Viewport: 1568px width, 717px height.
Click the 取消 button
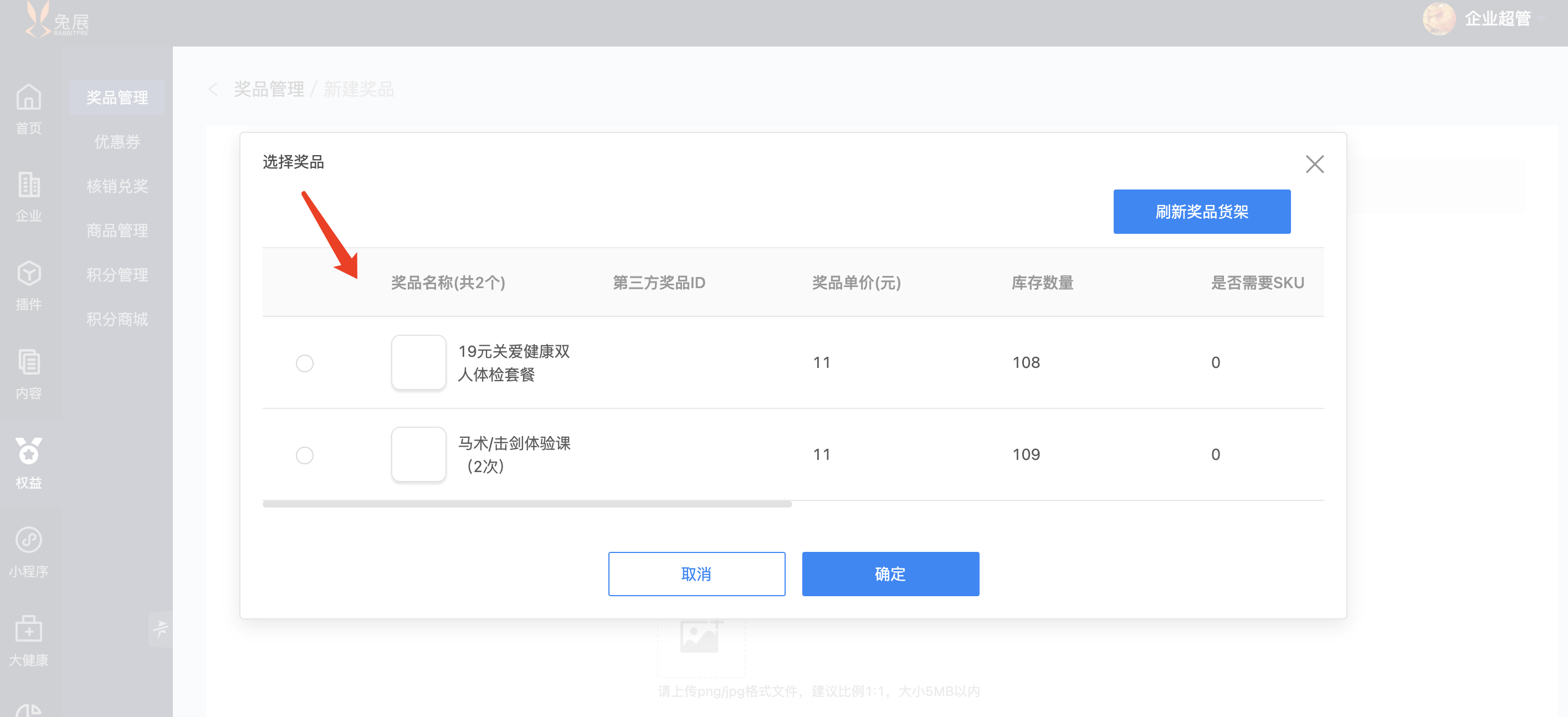point(696,574)
